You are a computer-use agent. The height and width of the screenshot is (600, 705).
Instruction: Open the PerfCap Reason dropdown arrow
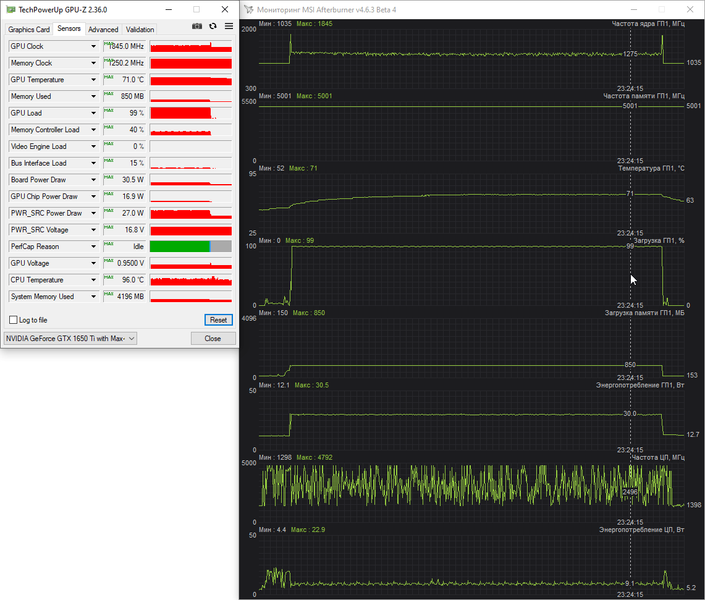tap(94, 246)
